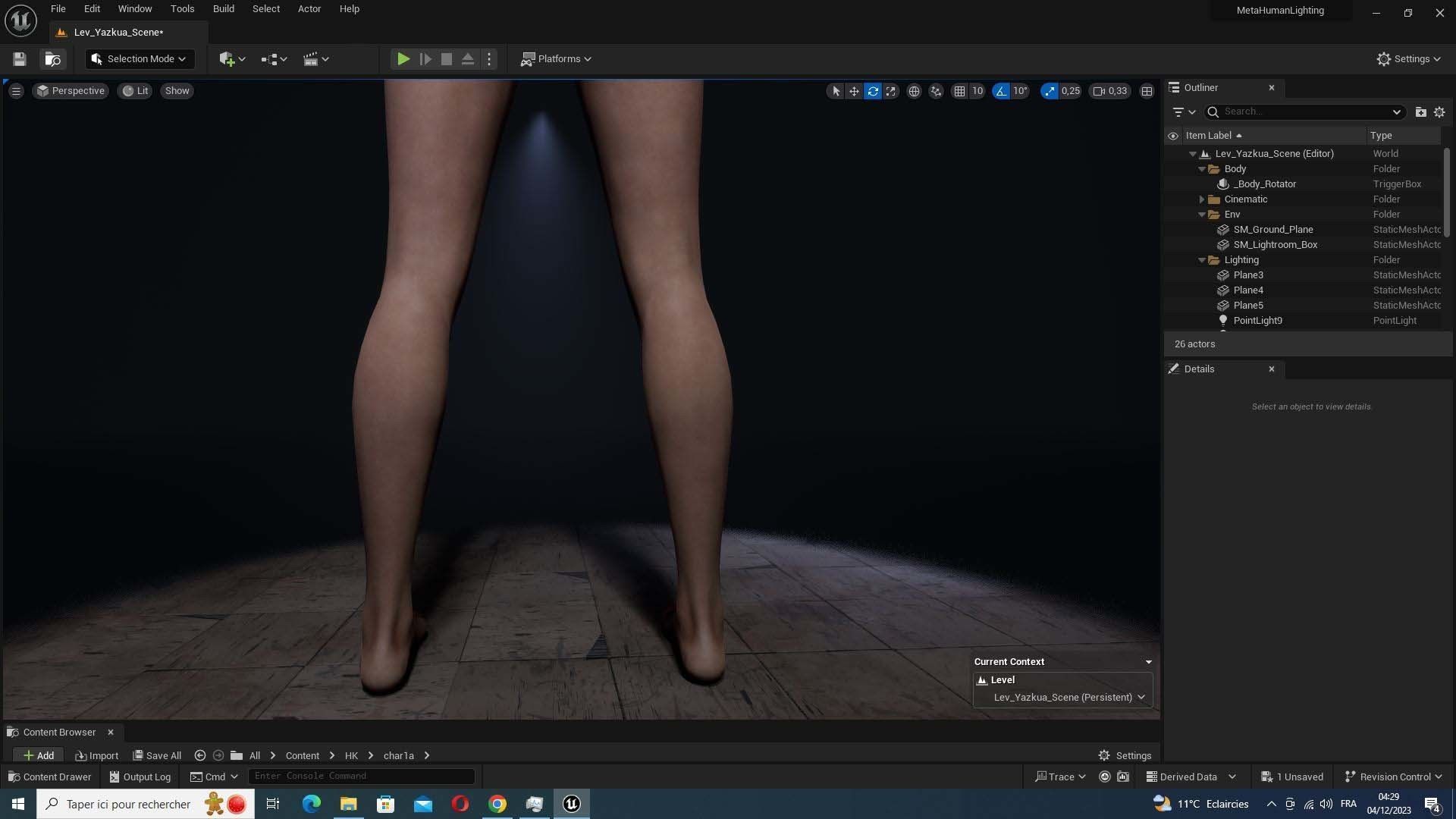The height and width of the screenshot is (819, 1456).
Task: Collapse the Lighting folder in Outliner
Action: coord(1202,260)
